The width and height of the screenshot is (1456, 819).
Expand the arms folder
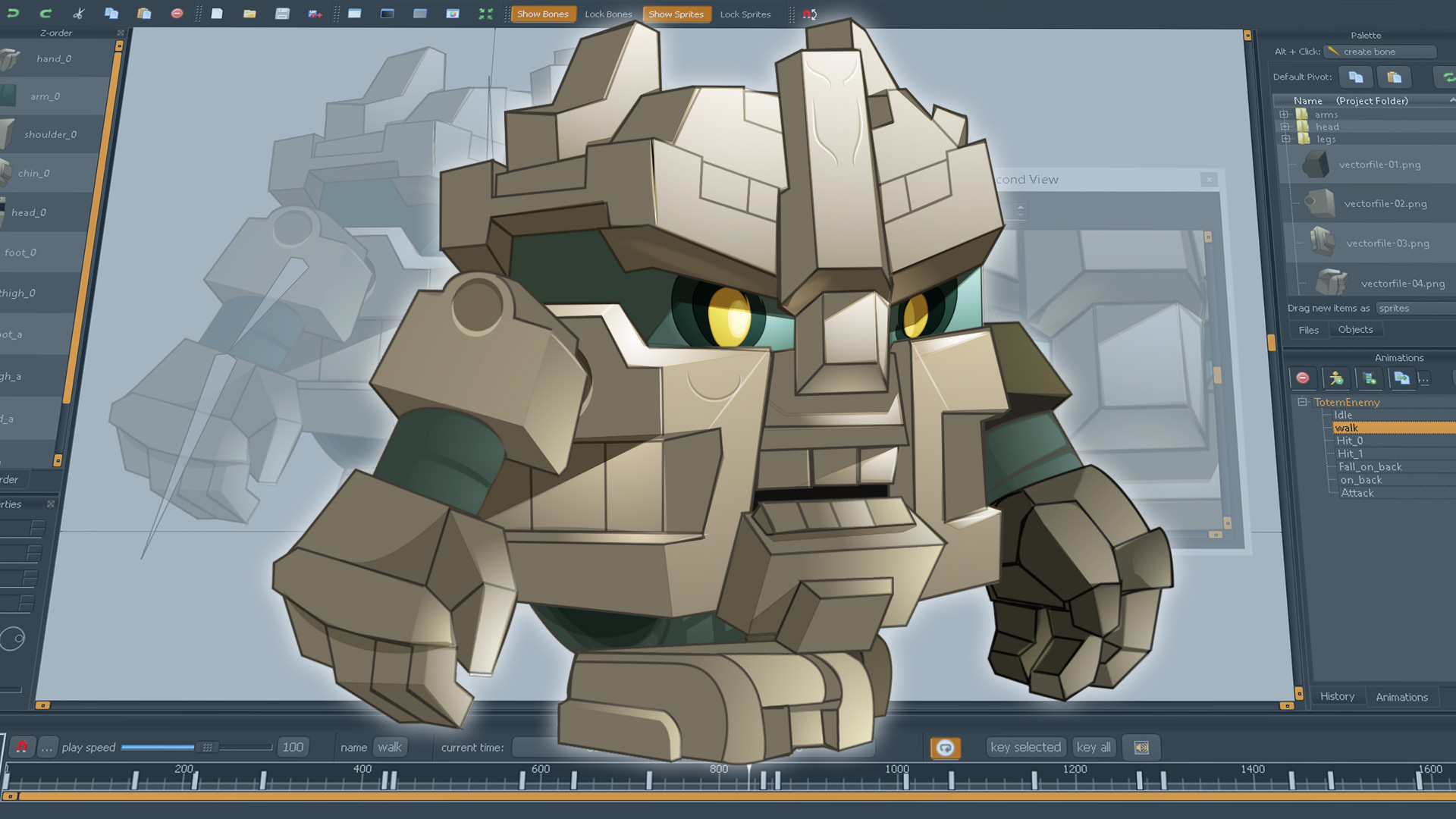1285,115
